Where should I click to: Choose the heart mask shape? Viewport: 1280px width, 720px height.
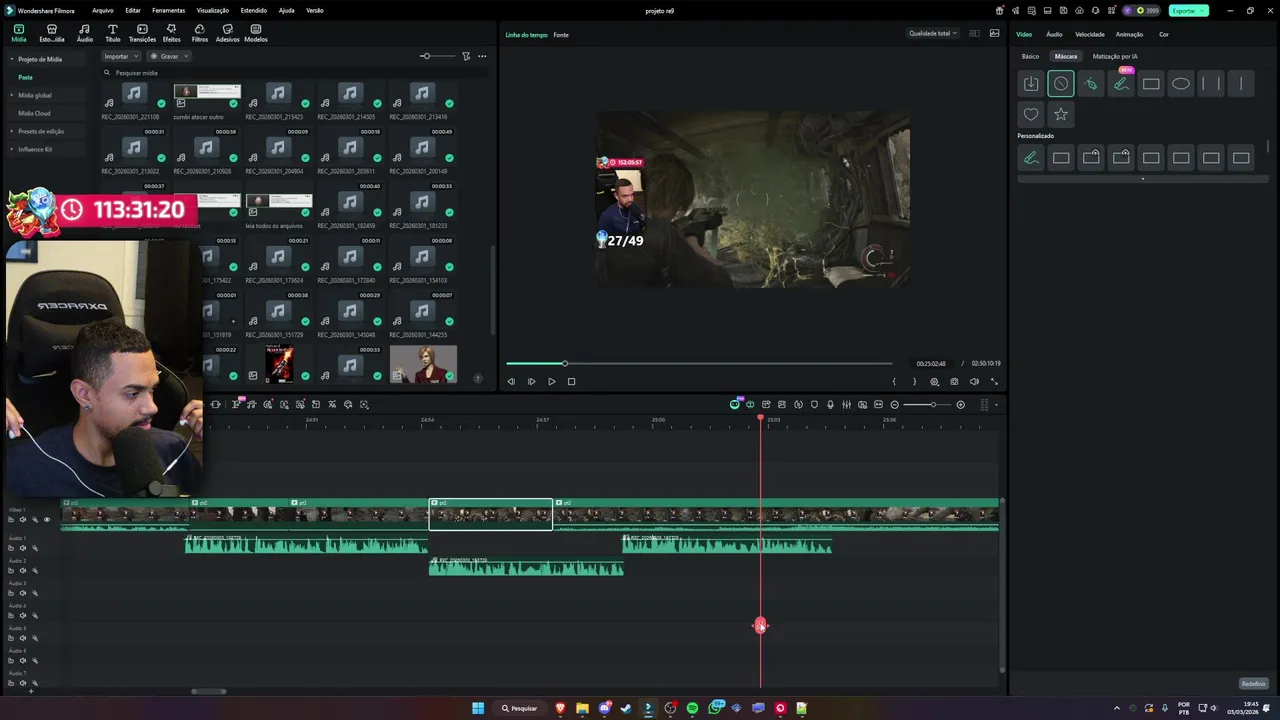coord(1031,114)
